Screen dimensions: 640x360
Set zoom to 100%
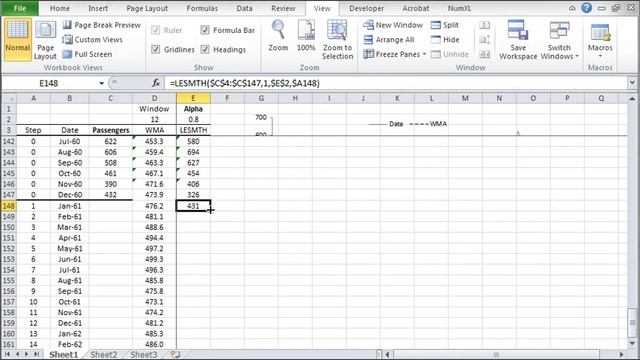click(x=306, y=36)
